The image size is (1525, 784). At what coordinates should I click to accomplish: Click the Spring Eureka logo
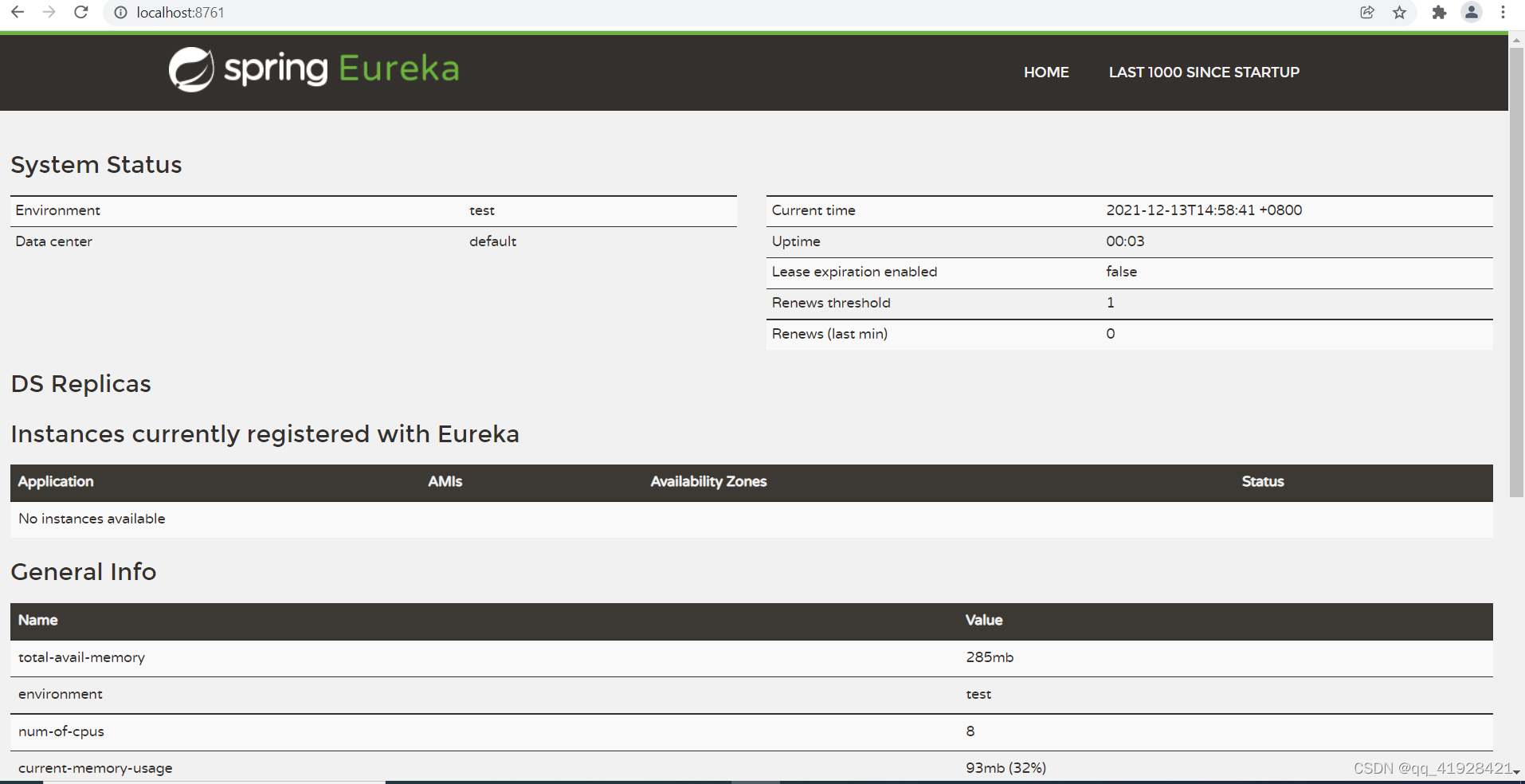(312, 69)
